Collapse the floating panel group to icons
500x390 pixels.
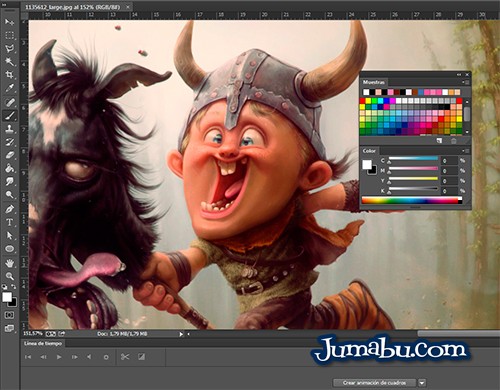459,74
